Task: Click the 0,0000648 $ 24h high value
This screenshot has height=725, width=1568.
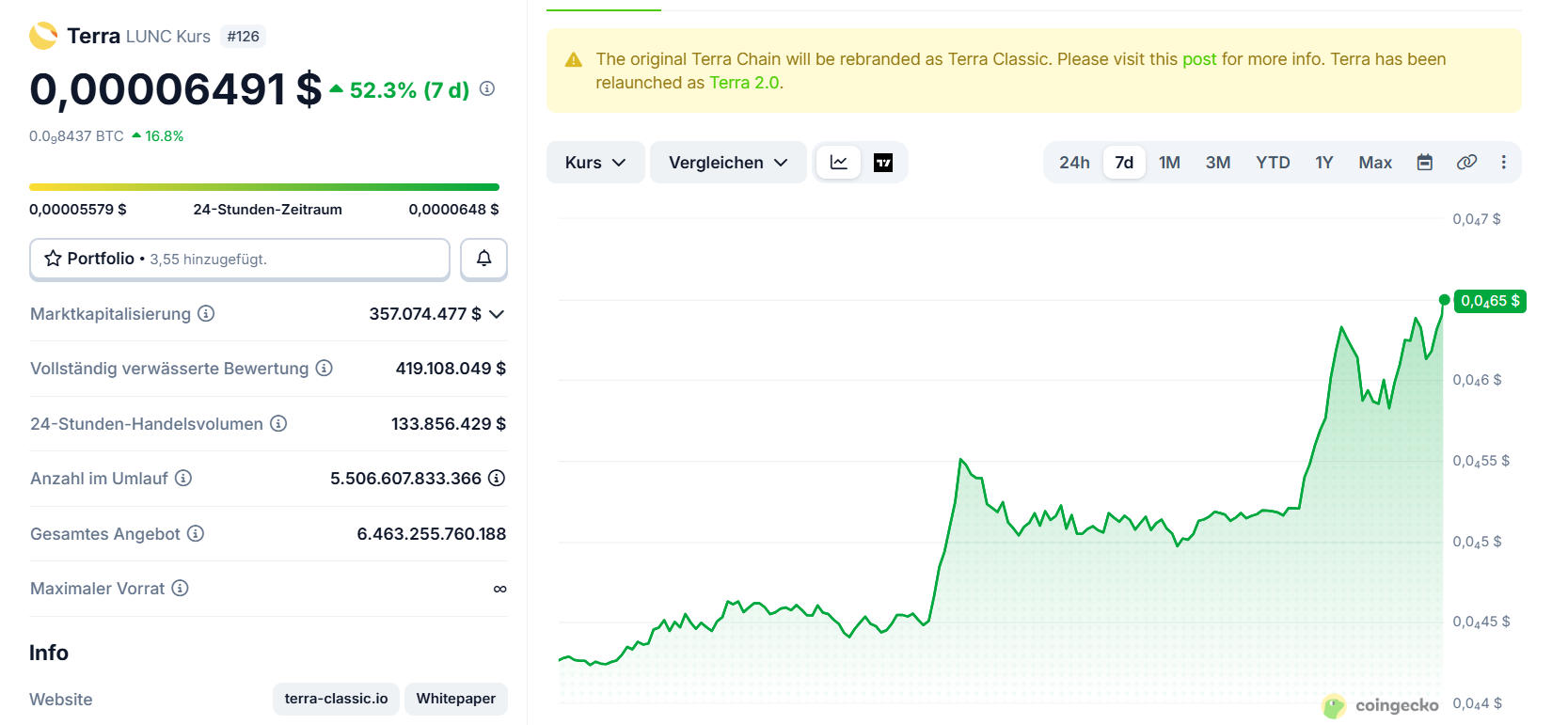Action: (x=453, y=210)
